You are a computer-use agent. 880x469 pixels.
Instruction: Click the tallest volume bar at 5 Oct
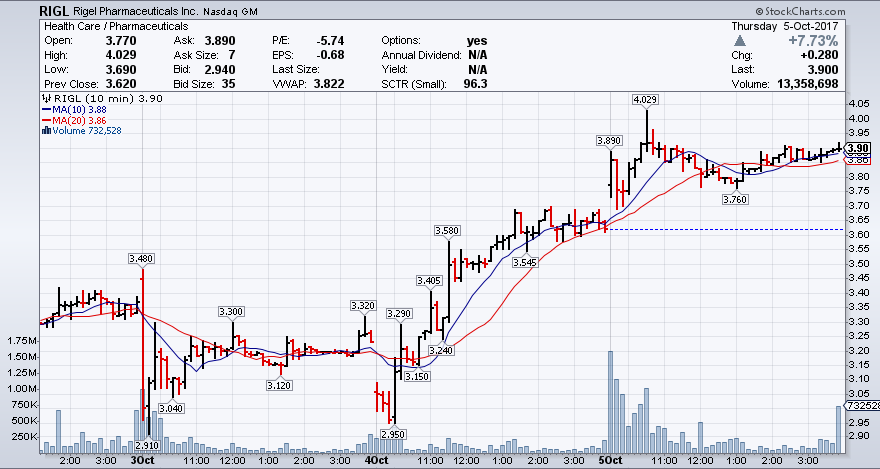(611, 400)
